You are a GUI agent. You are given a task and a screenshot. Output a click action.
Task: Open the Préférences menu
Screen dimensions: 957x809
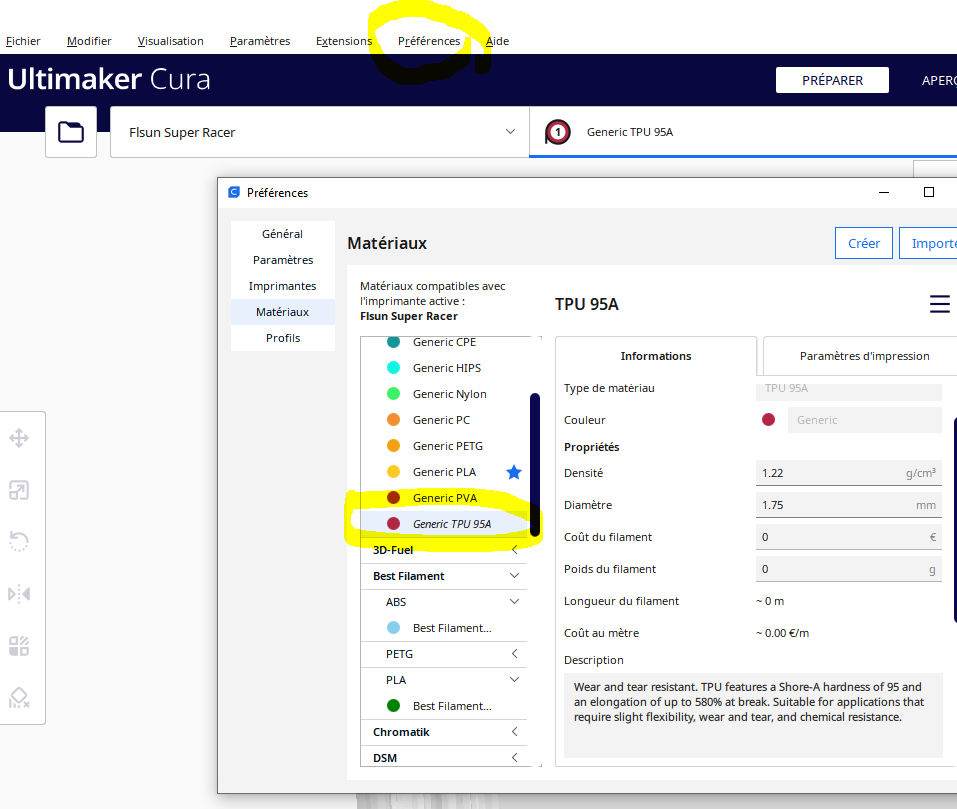click(429, 41)
